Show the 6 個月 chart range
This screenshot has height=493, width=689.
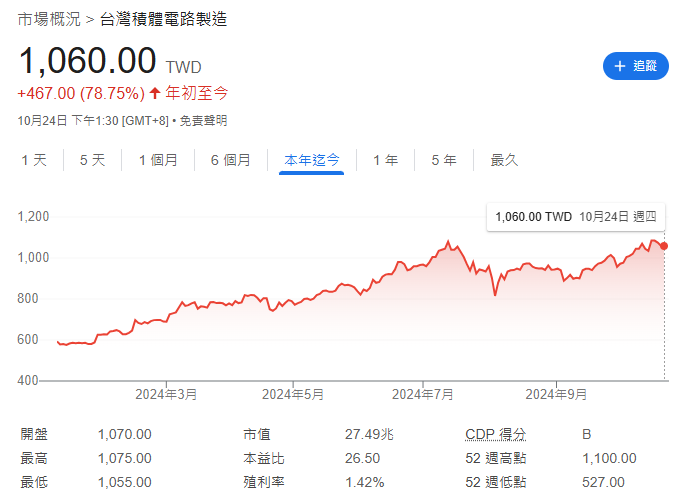pos(230,160)
